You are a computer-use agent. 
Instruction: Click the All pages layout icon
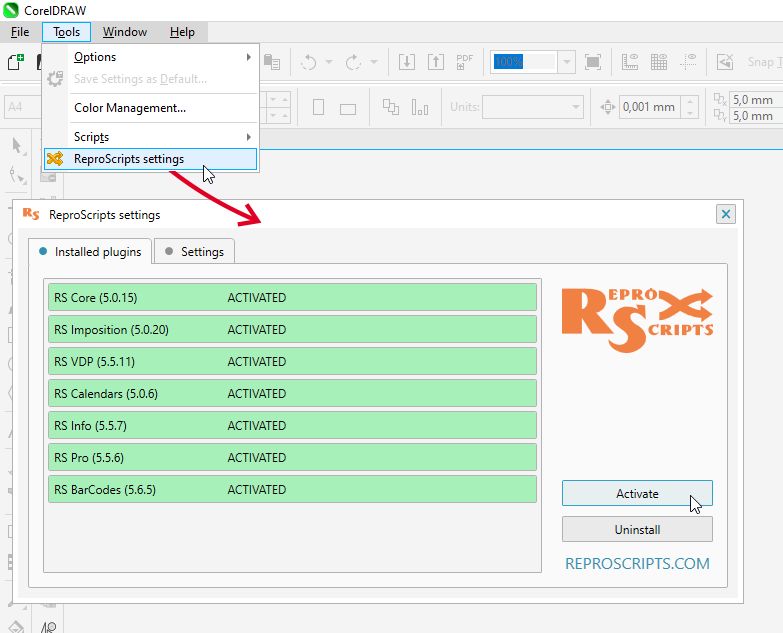click(x=391, y=107)
